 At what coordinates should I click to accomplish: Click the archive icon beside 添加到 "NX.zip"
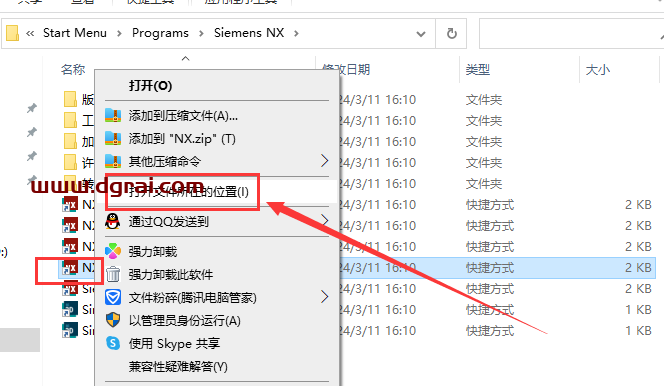coord(113,138)
